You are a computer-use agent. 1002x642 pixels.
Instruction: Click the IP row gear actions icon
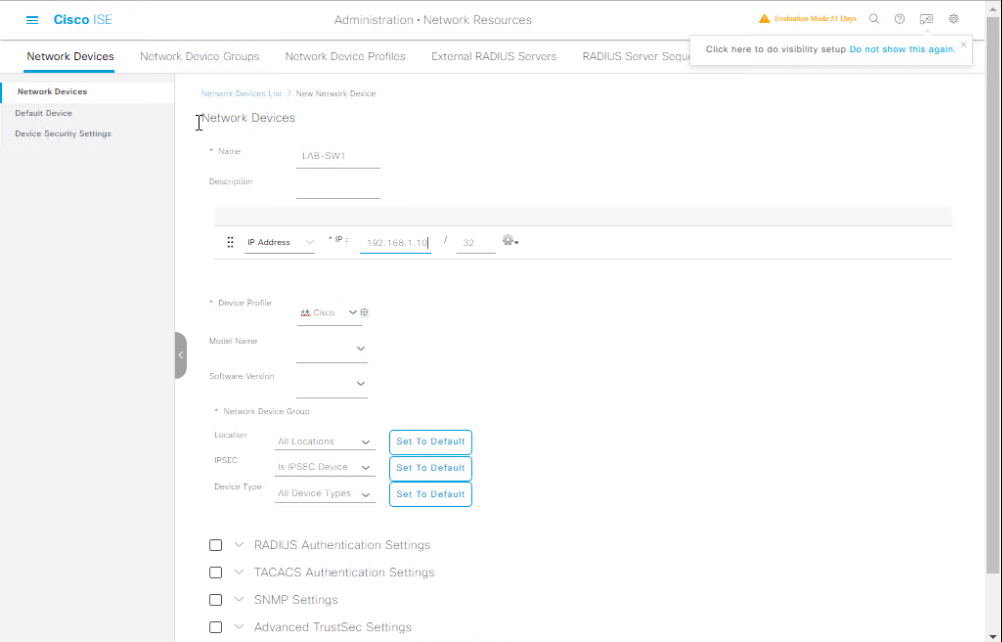[510, 241]
